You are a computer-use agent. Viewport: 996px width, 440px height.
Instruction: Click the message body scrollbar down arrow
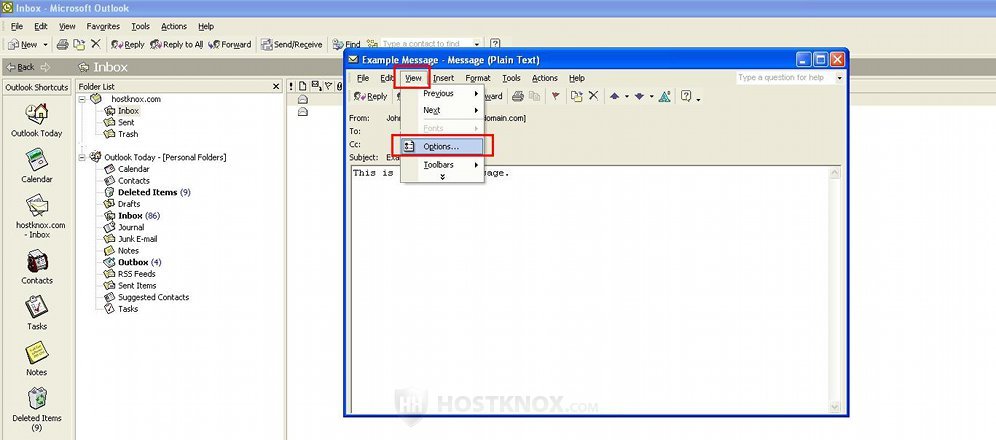tap(835, 407)
